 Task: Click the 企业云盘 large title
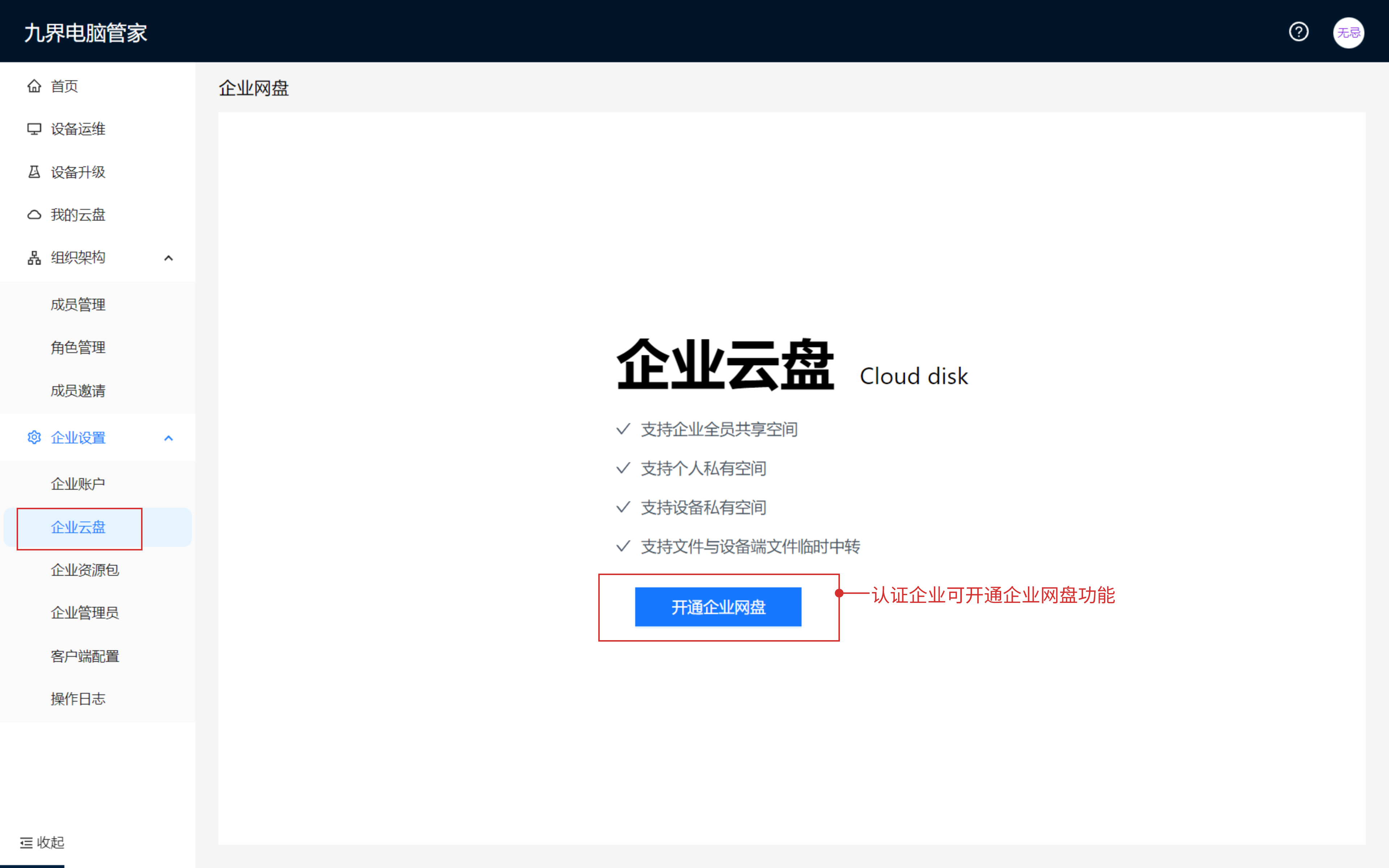point(725,365)
